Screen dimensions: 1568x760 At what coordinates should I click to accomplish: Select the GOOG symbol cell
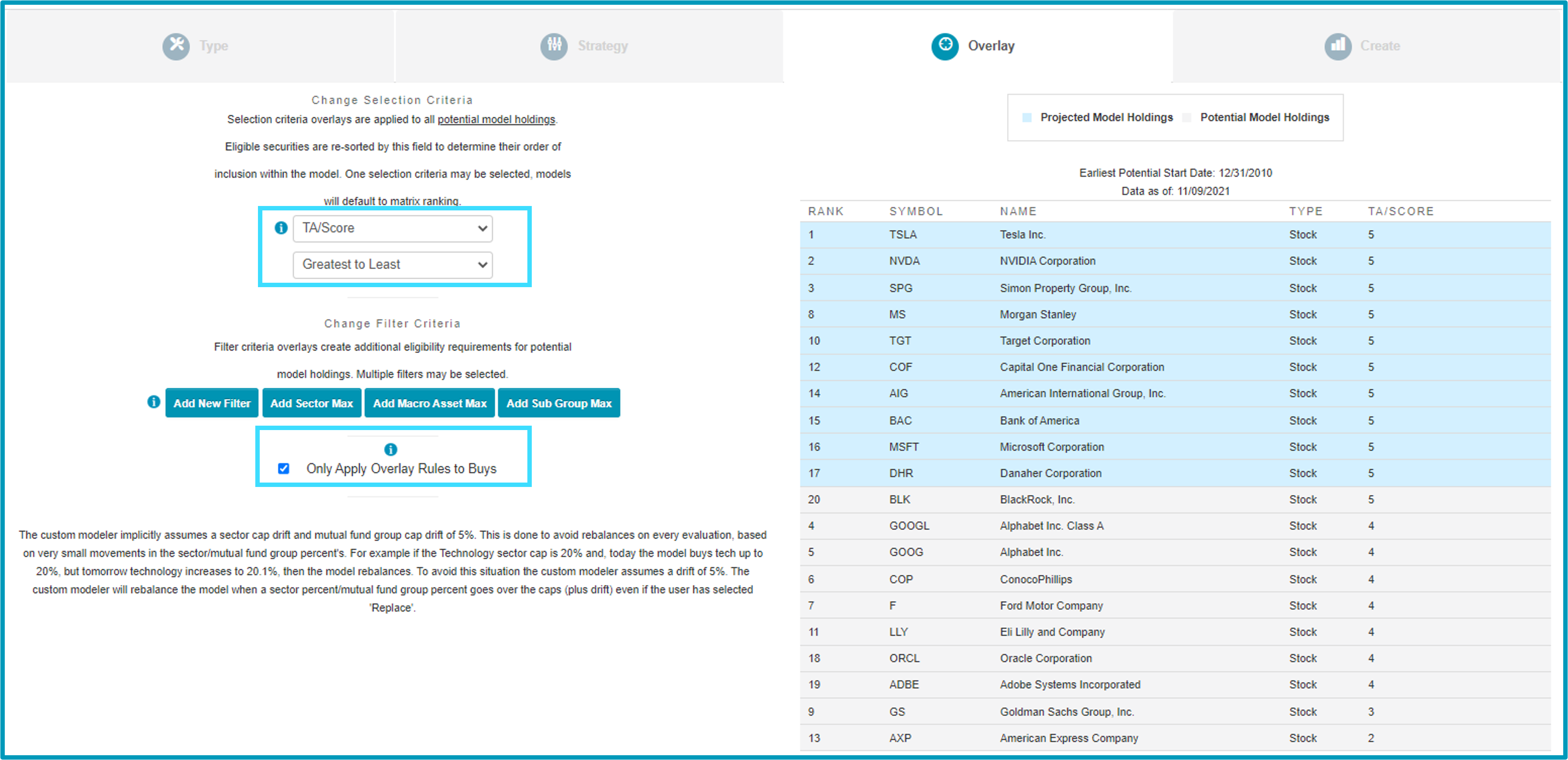(906, 552)
